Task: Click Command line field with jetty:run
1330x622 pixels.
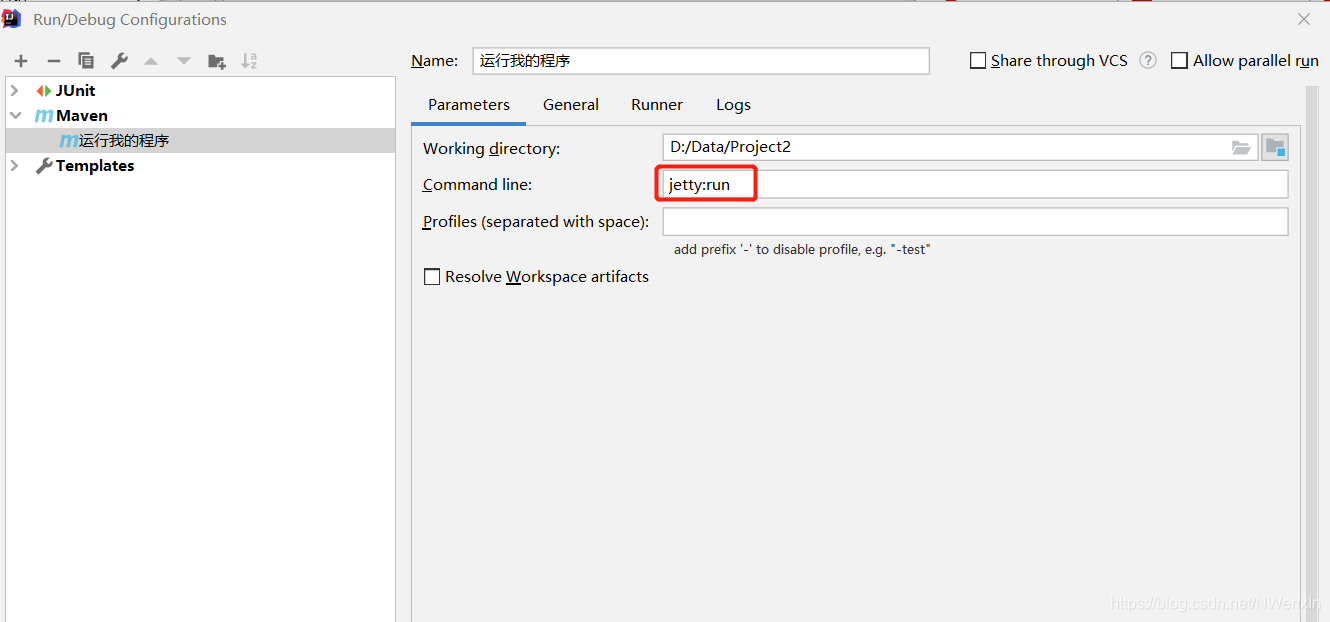Action: pyautogui.click(x=975, y=184)
